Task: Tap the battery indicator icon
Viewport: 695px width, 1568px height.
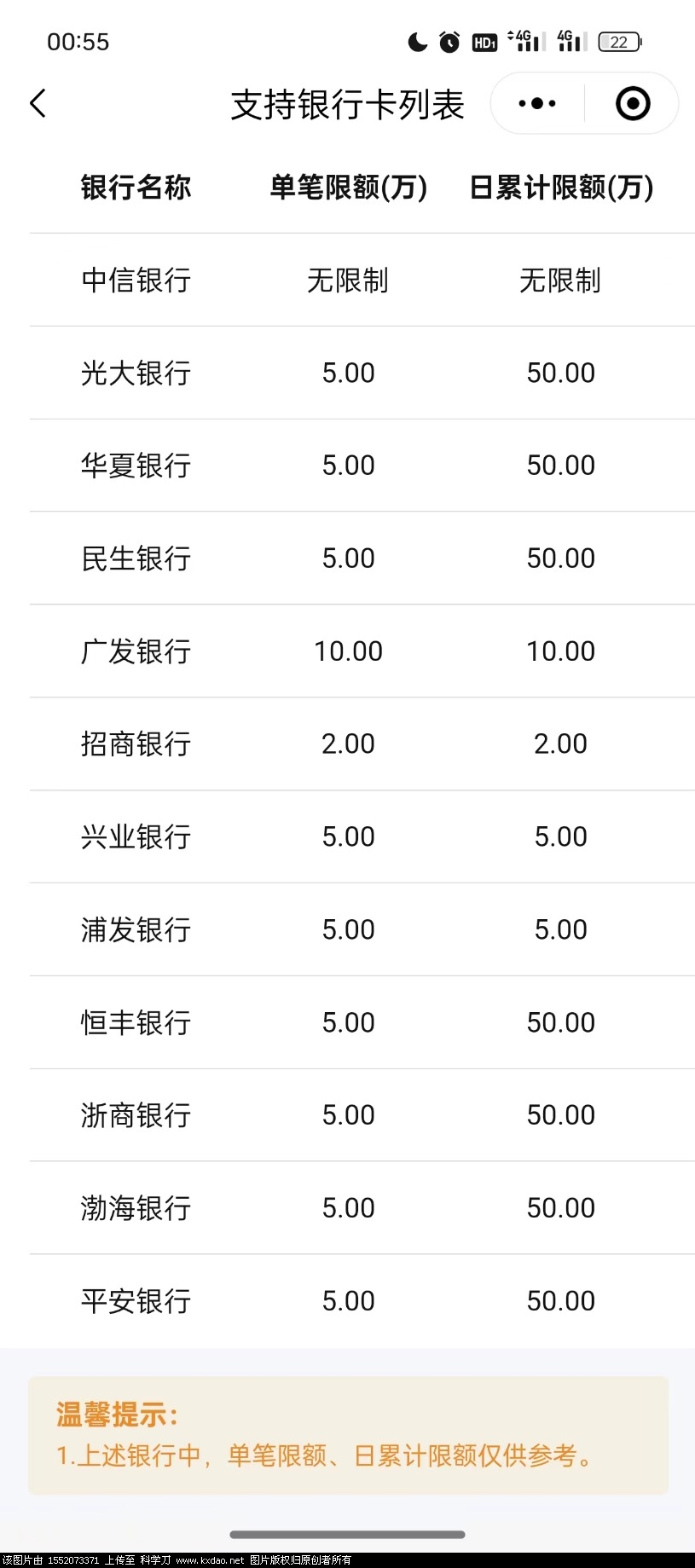Action: (x=620, y=42)
